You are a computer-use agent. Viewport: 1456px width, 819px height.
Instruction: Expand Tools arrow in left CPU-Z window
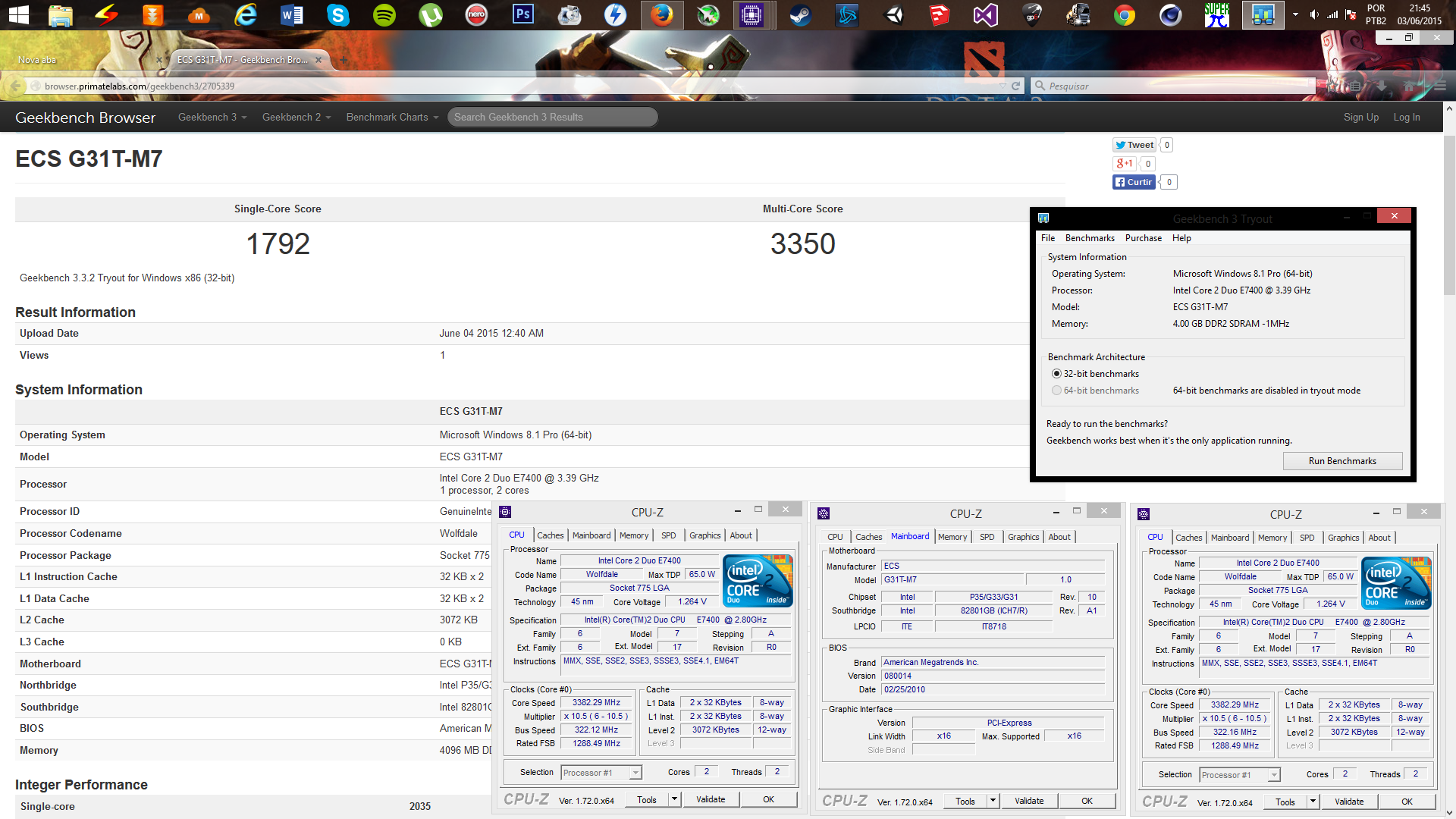click(673, 799)
